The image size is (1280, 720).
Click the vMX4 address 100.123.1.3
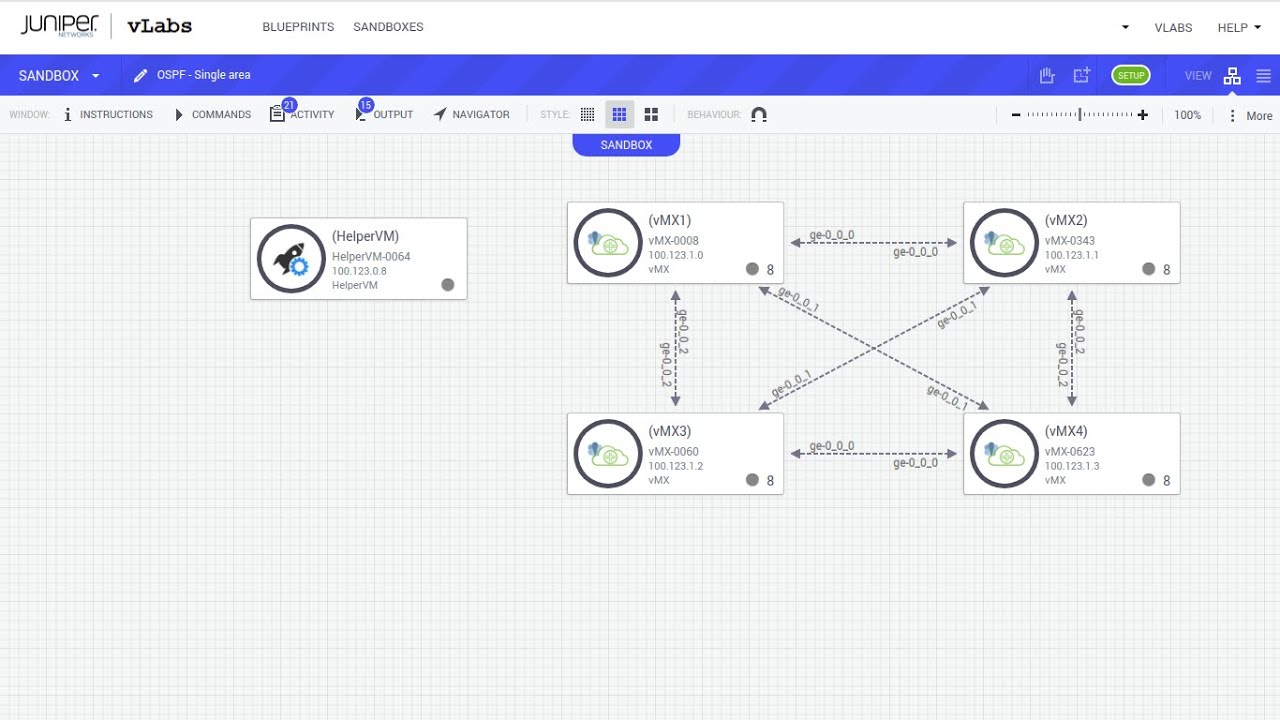(x=1072, y=466)
